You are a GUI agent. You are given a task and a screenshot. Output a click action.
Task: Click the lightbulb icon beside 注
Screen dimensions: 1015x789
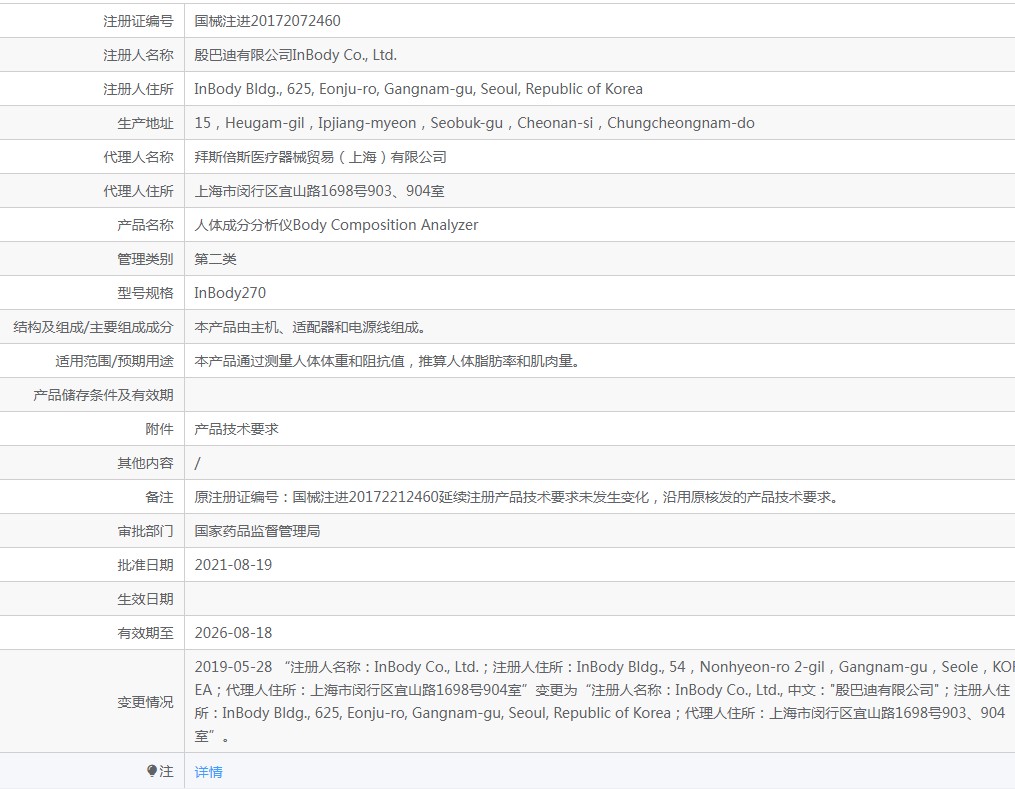pos(152,771)
